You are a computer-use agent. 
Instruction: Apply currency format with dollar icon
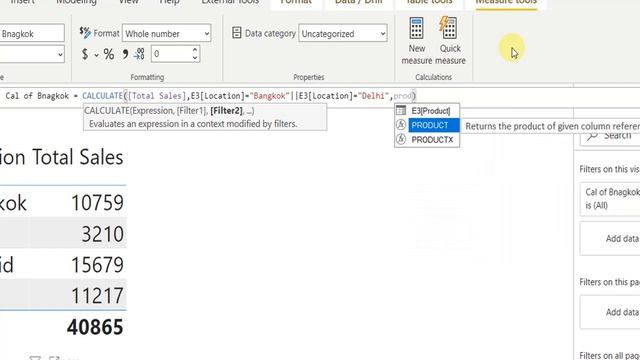click(85, 54)
